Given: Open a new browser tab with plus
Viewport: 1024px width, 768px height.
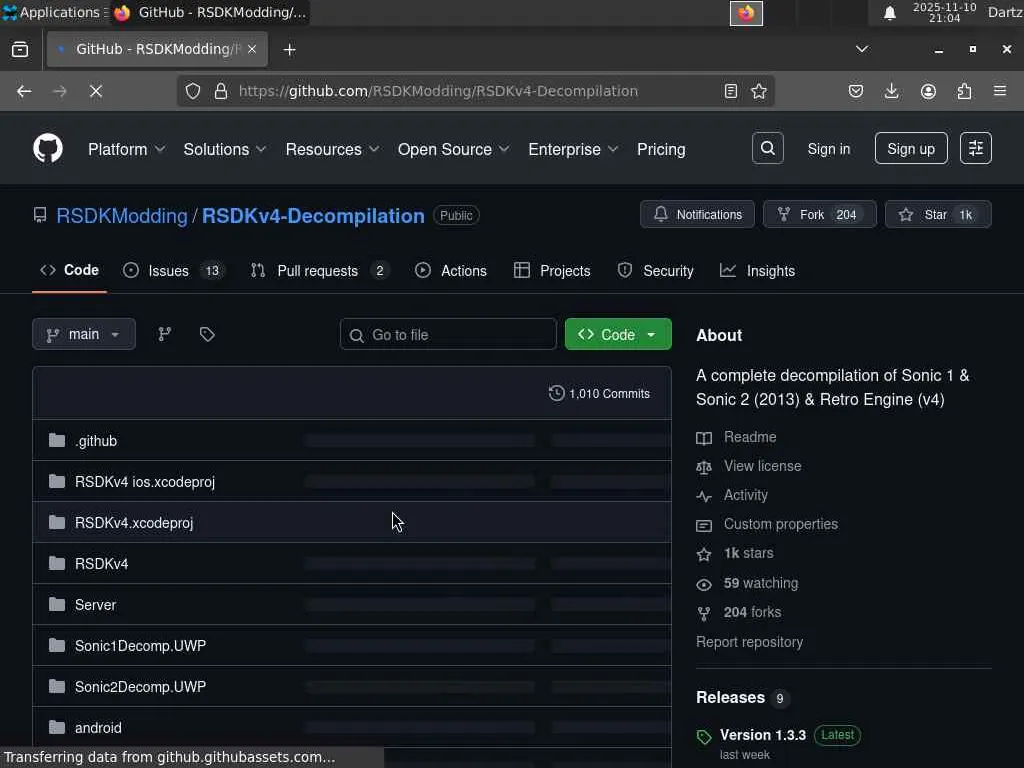Looking at the screenshot, I should (x=289, y=50).
